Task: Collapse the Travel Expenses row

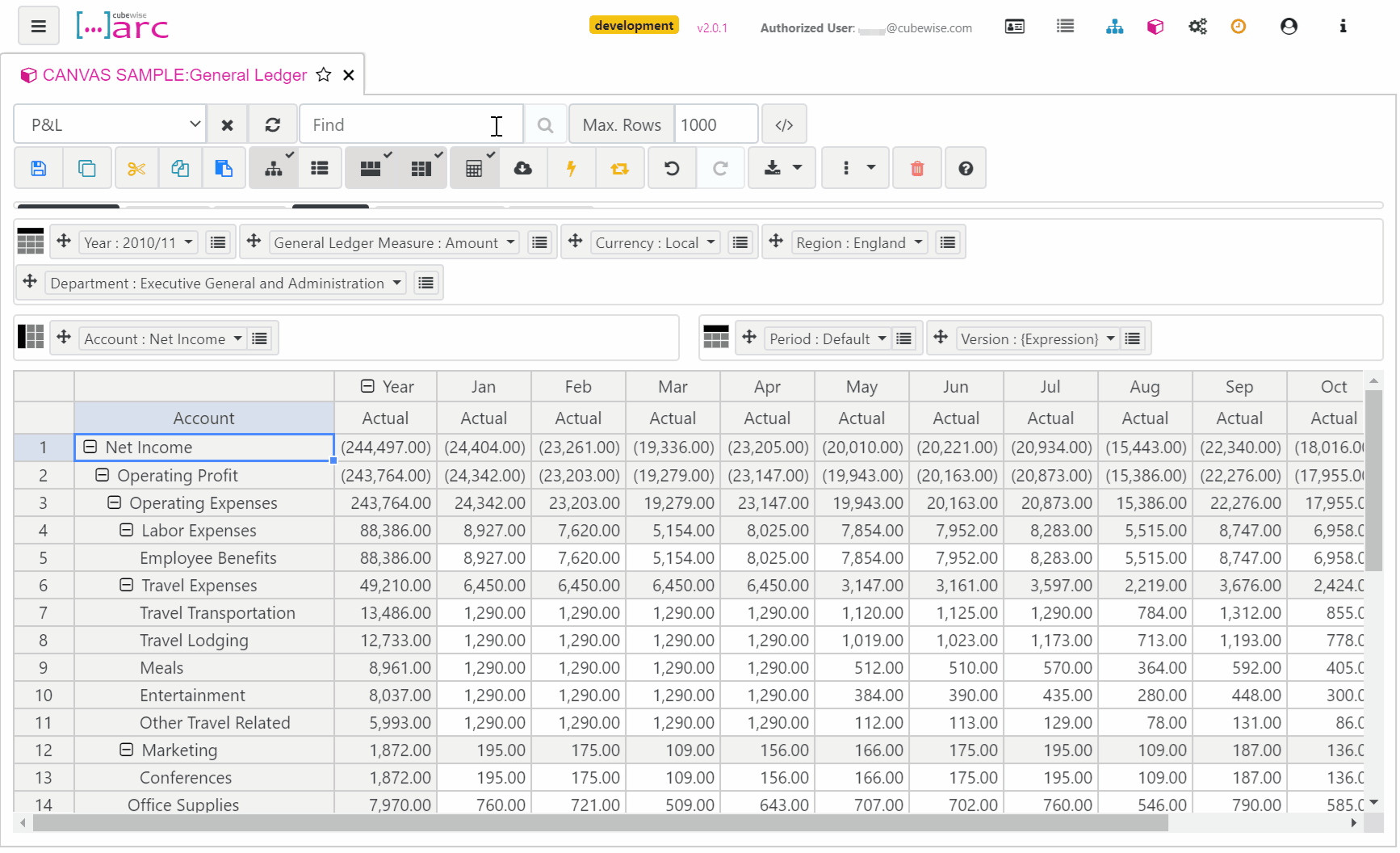Action: (x=127, y=585)
